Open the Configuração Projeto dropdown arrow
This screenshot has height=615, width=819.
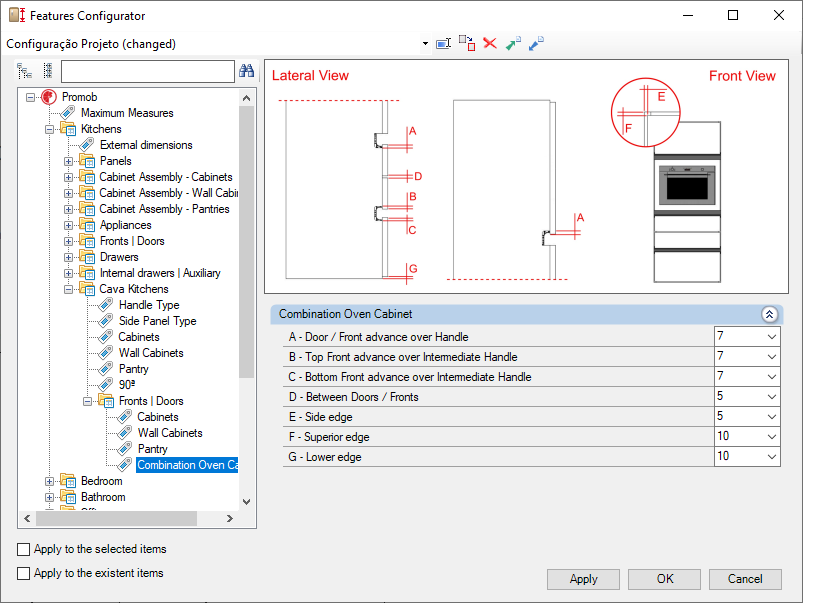point(425,44)
